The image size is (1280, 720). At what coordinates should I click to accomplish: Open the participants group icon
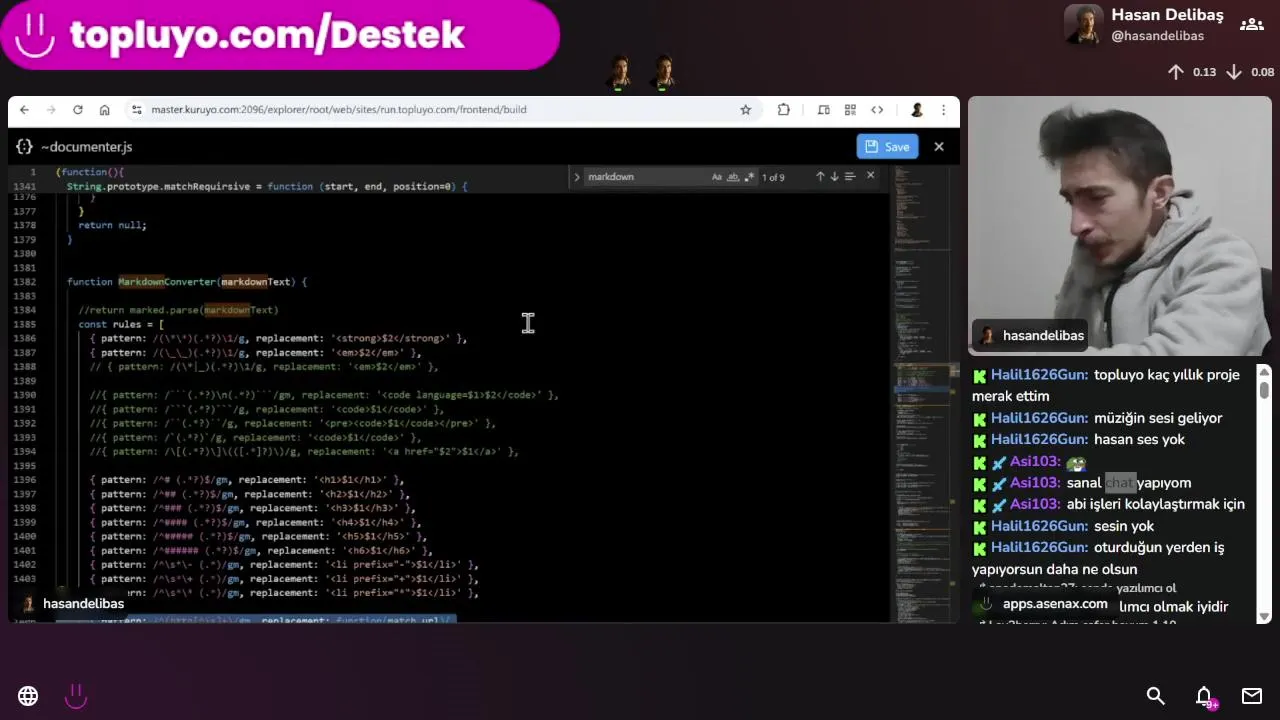tap(1252, 25)
